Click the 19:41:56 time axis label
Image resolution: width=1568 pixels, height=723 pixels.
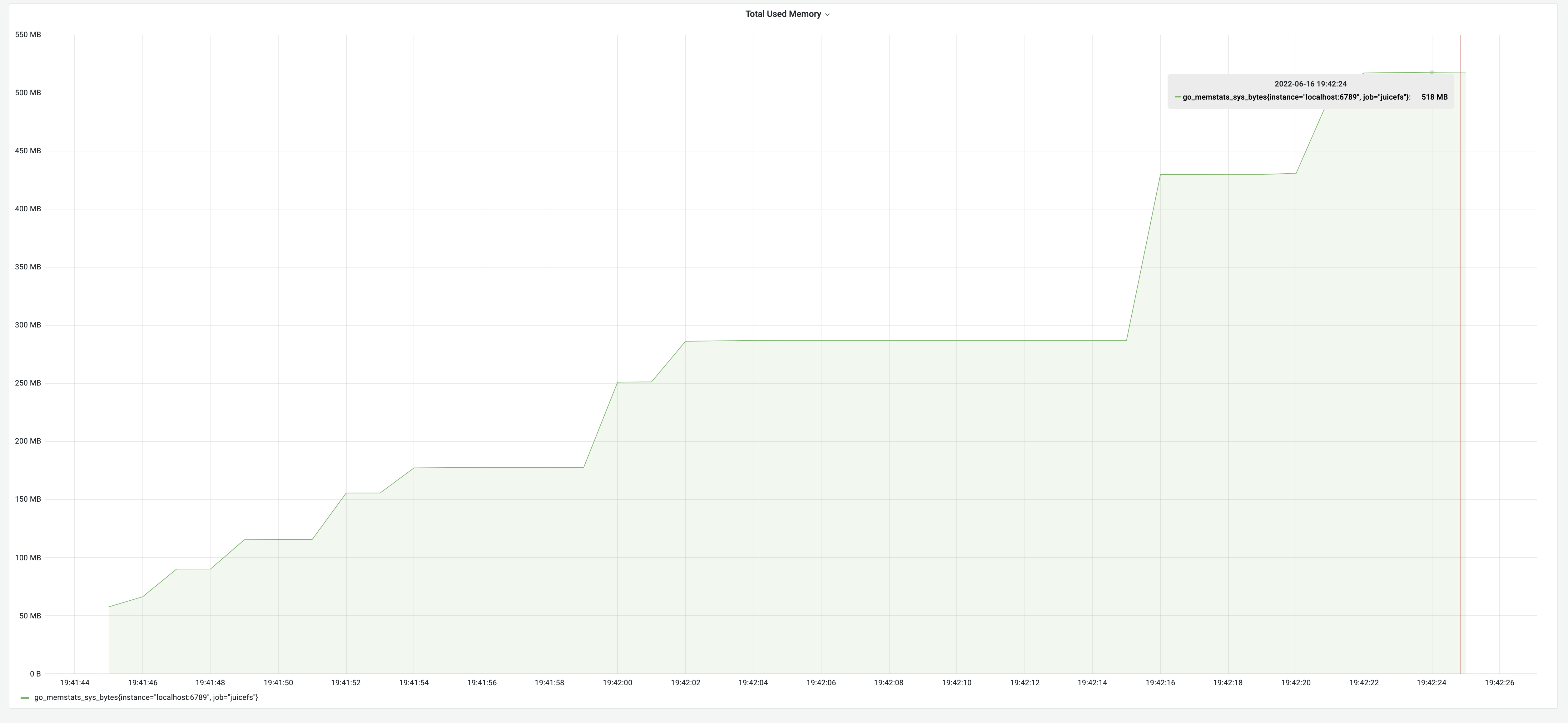482,683
